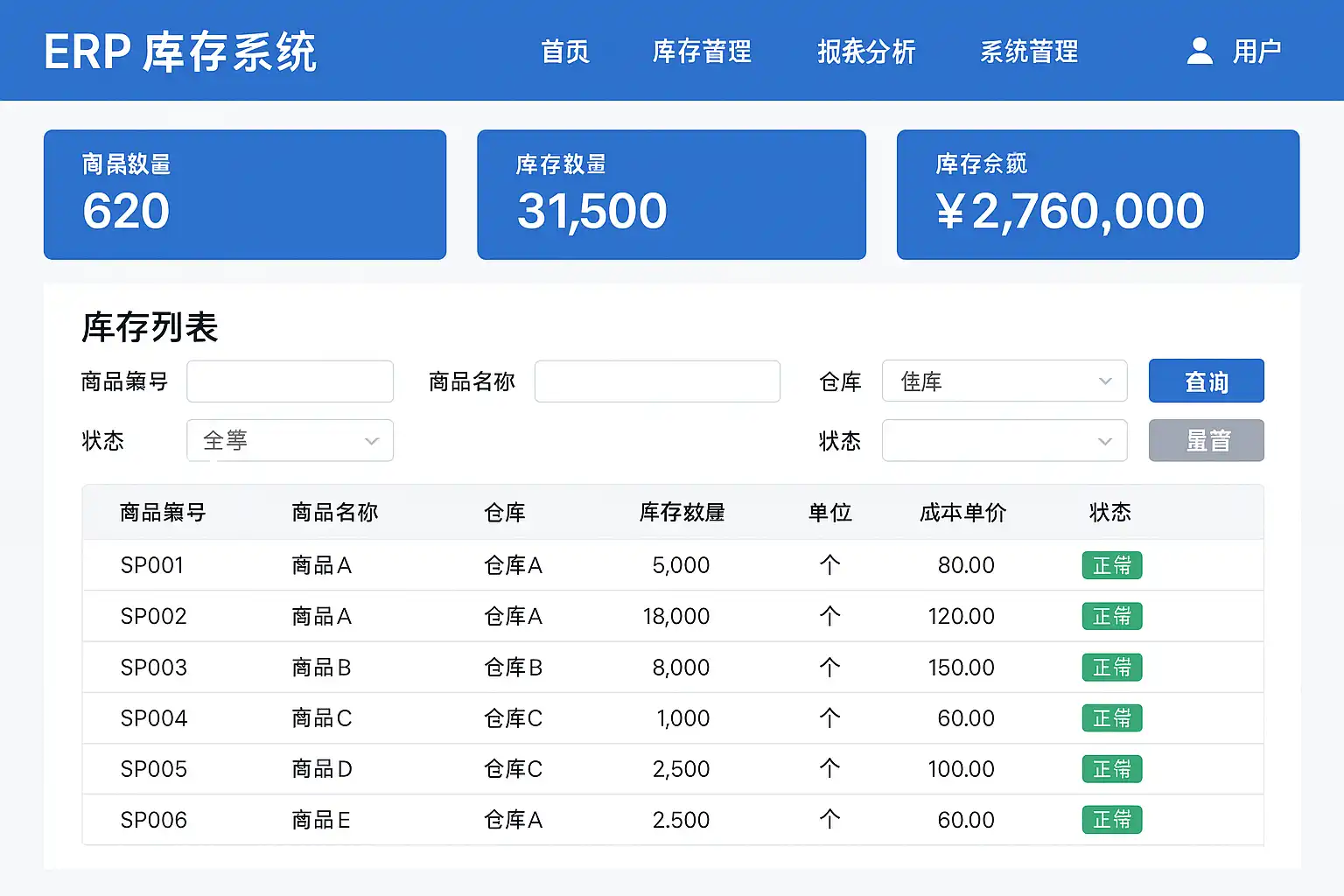Click the 库存金额 ¥2,760,000 card

coord(1097,194)
